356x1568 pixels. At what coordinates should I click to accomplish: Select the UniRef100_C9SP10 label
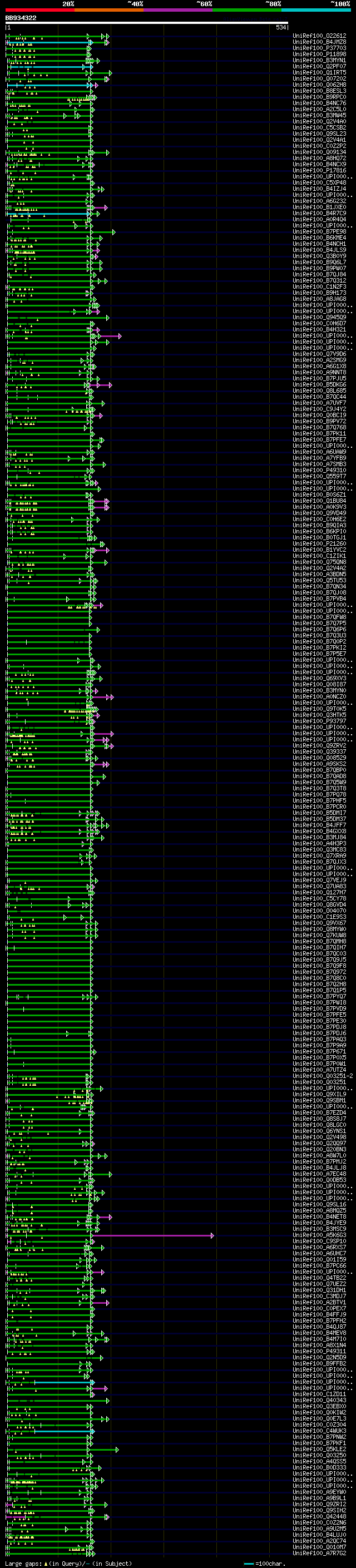click(319, 1241)
